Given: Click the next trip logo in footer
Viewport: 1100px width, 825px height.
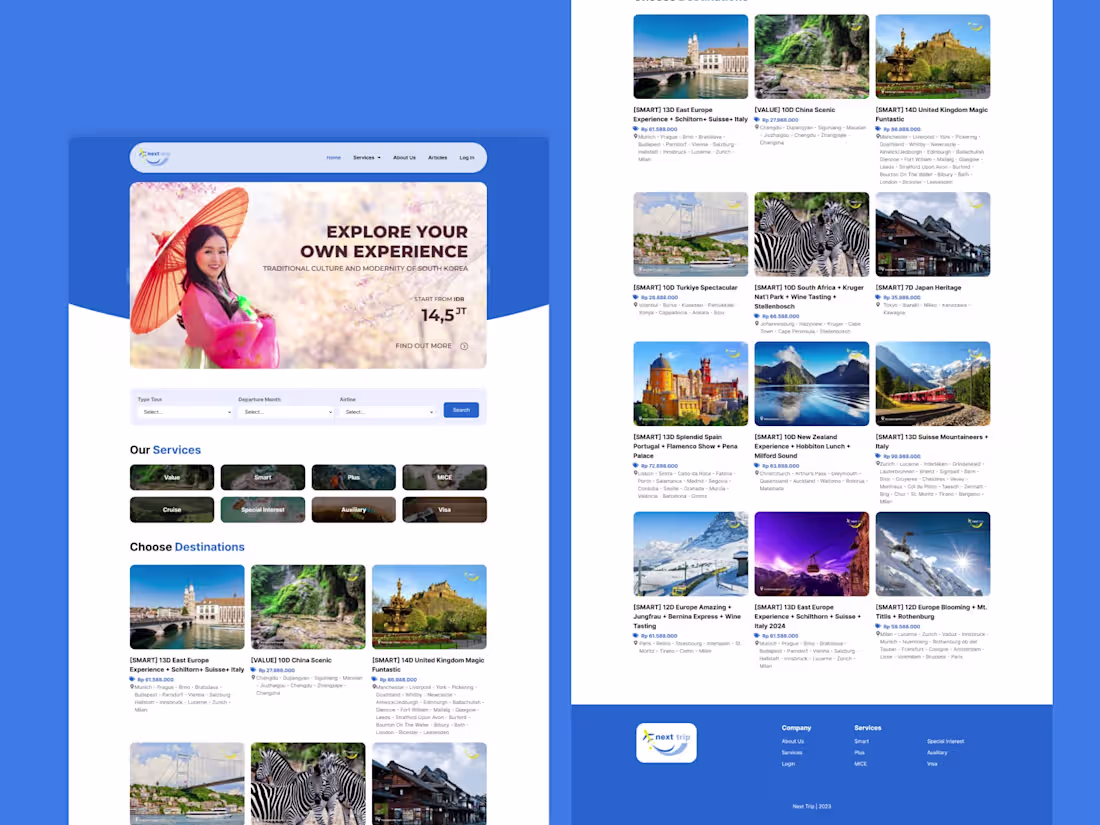Looking at the screenshot, I should (x=666, y=742).
